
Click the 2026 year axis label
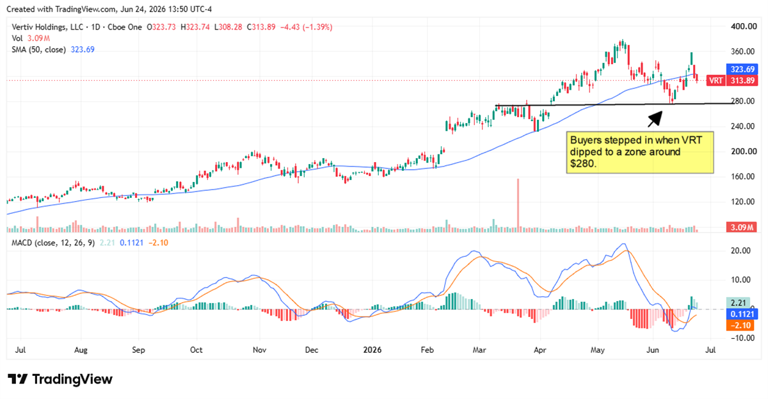click(x=372, y=350)
